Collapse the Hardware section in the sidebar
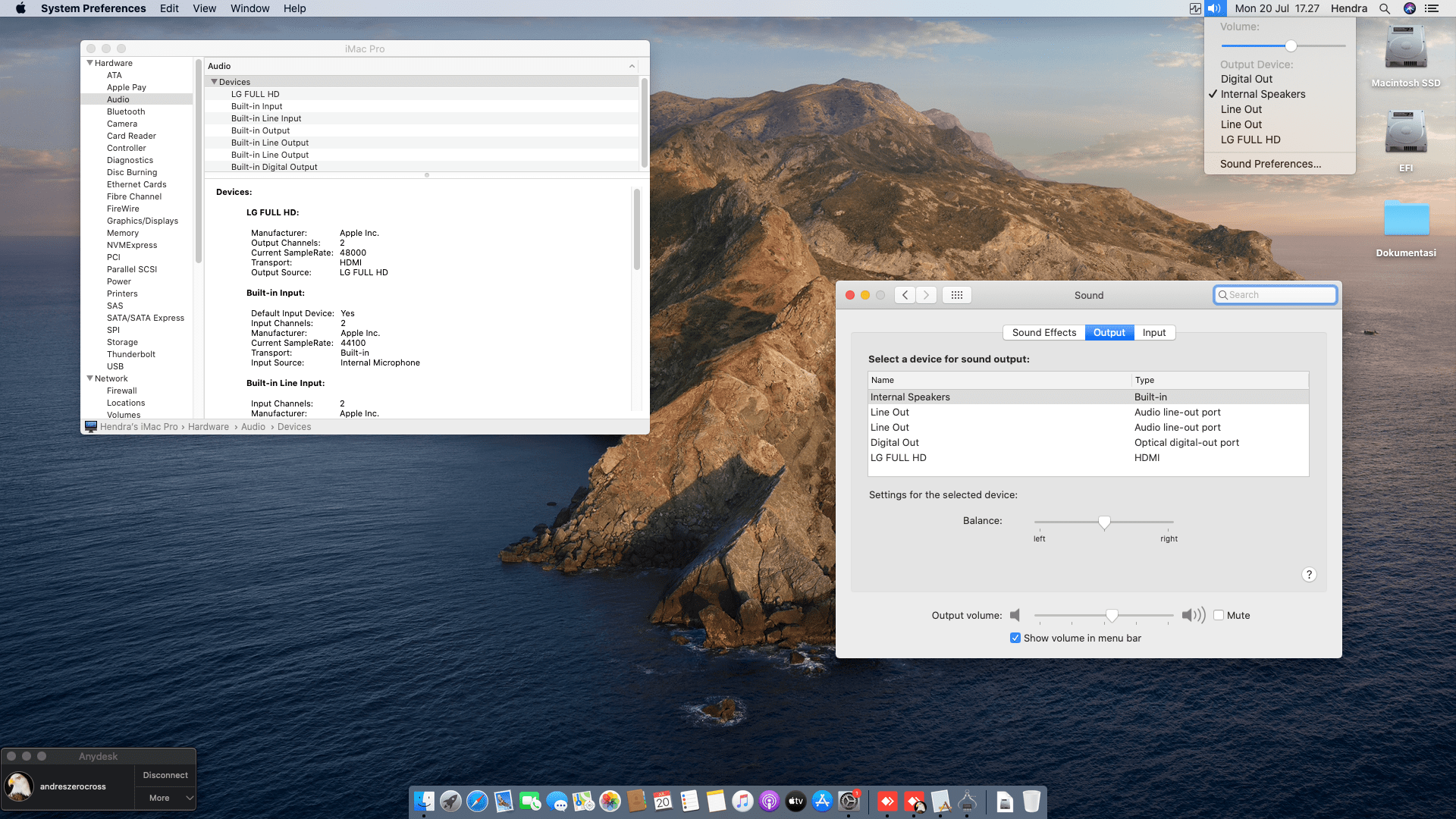 point(90,63)
